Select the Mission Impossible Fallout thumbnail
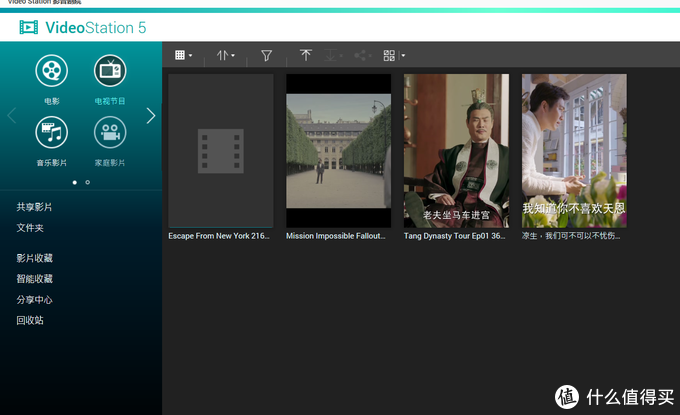This screenshot has height=415, width=680. coord(339,151)
